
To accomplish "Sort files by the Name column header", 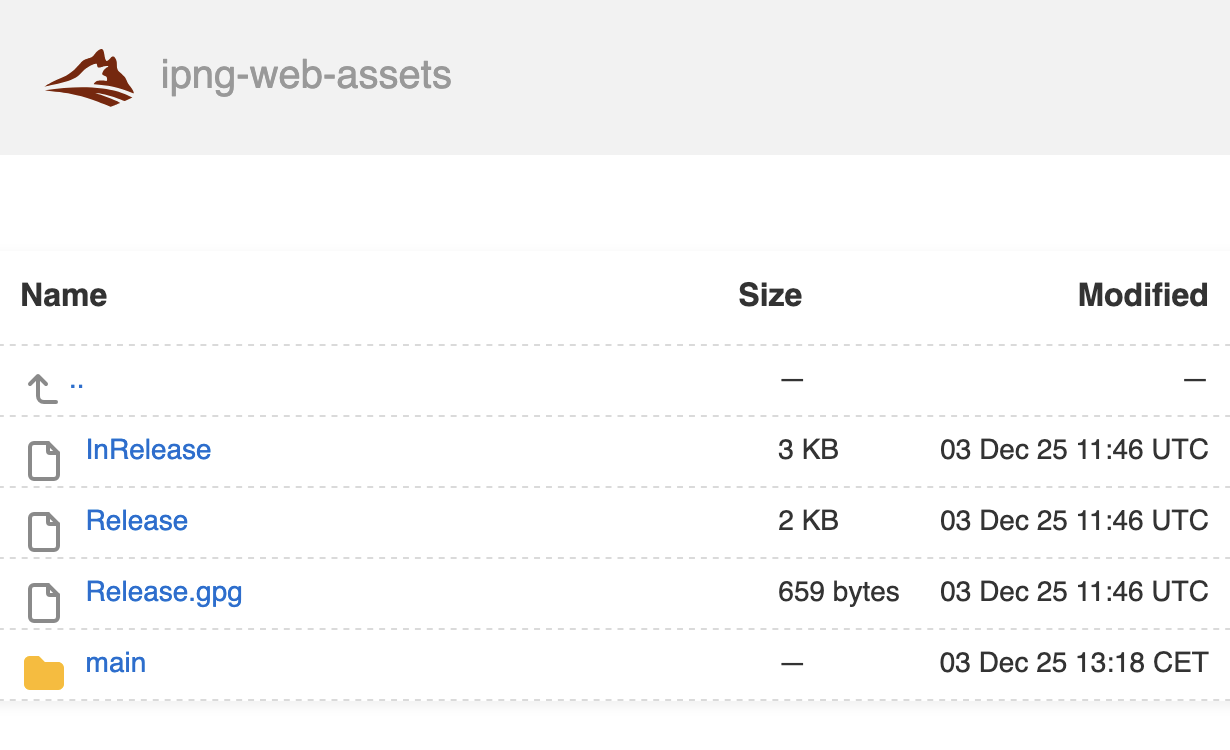I will (63, 295).
